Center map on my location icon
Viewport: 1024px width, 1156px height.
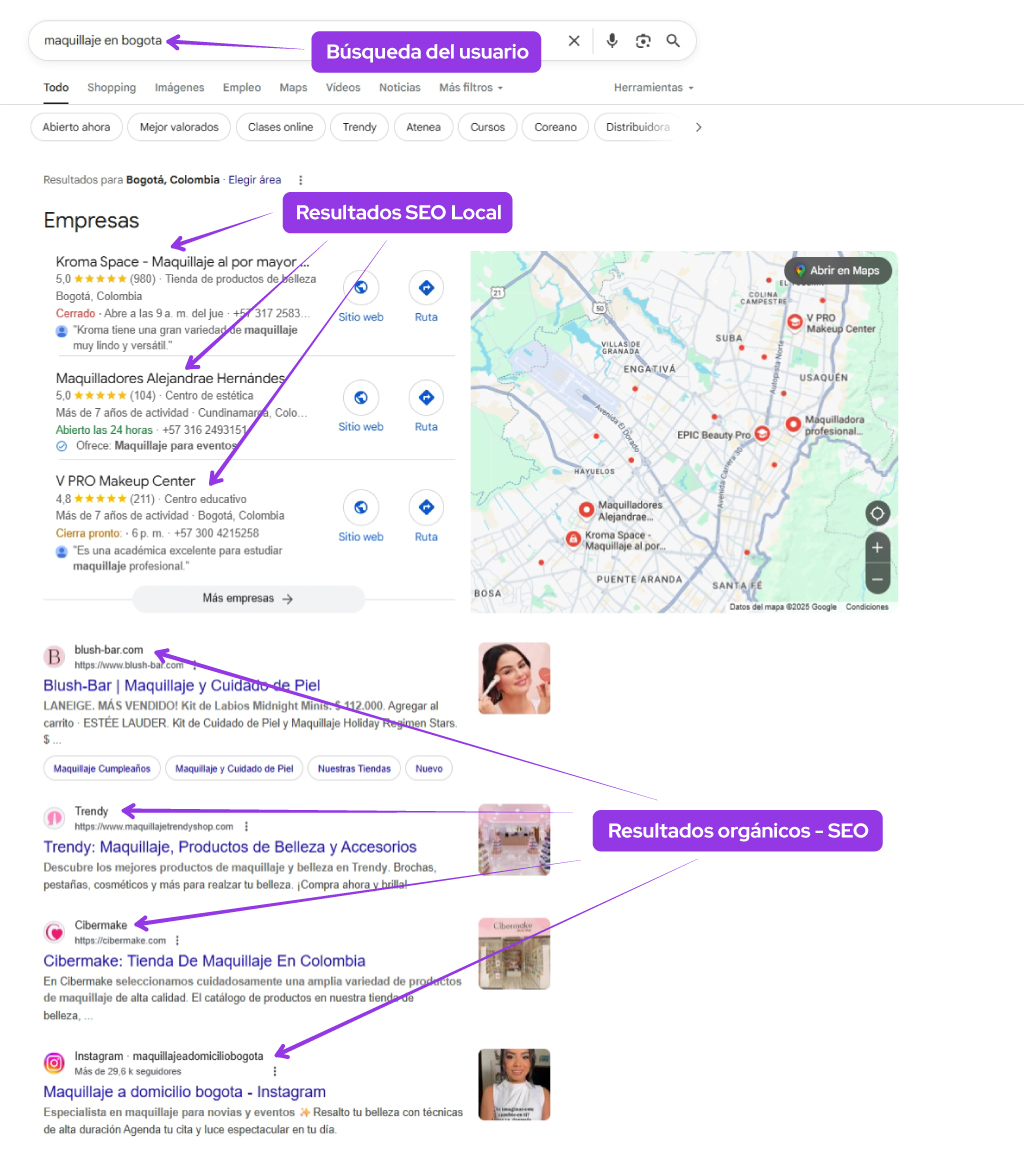pyautogui.click(x=877, y=513)
